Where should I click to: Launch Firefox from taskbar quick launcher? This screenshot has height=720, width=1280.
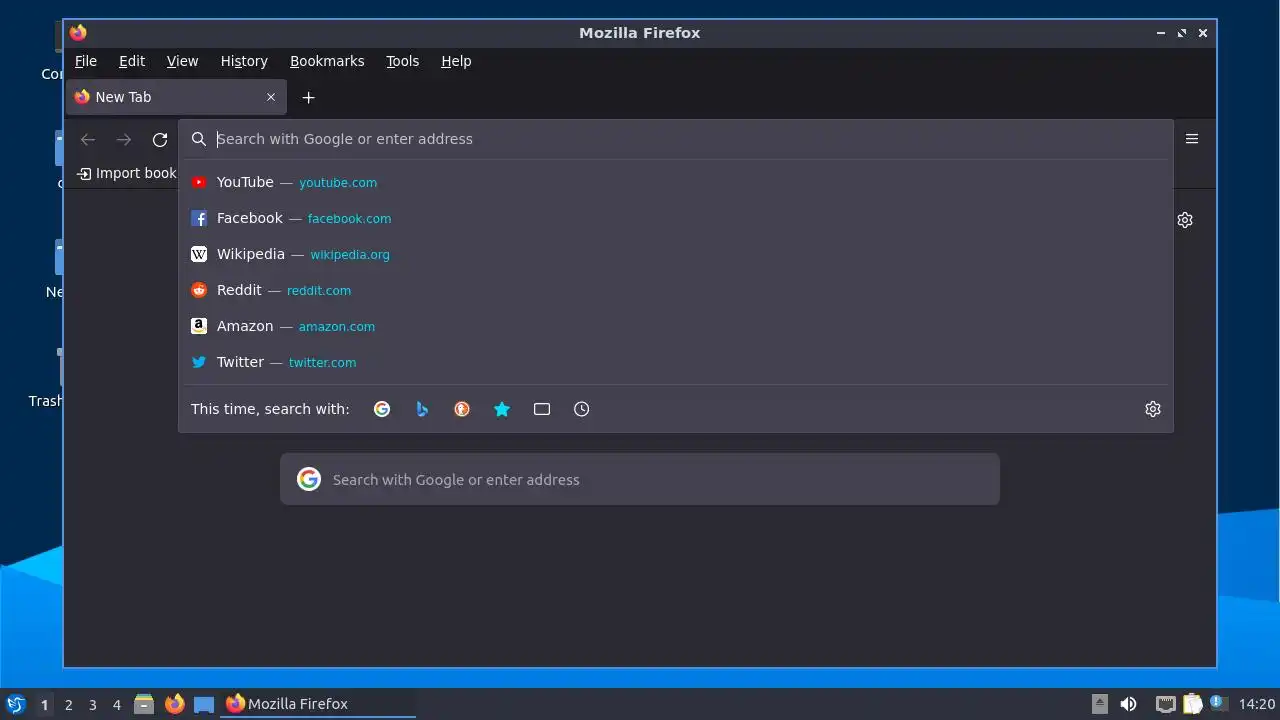coord(175,704)
